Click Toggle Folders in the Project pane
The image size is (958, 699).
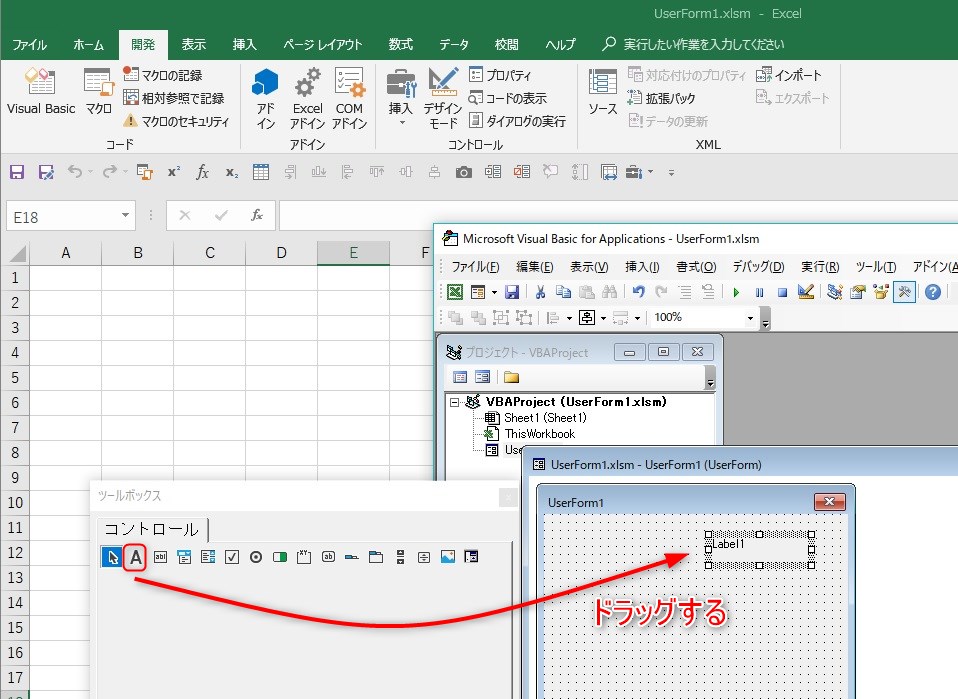(x=511, y=377)
